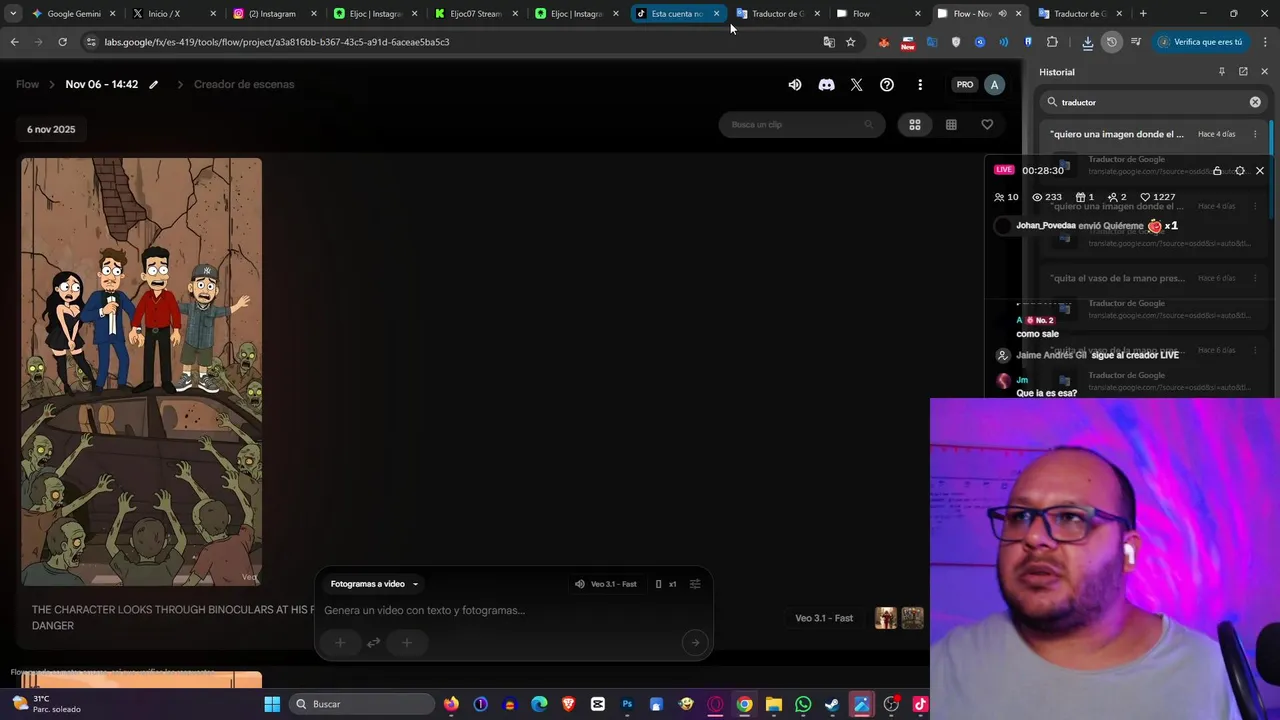Edit the project name with pencil icon
The height and width of the screenshot is (720, 1280).
click(154, 85)
